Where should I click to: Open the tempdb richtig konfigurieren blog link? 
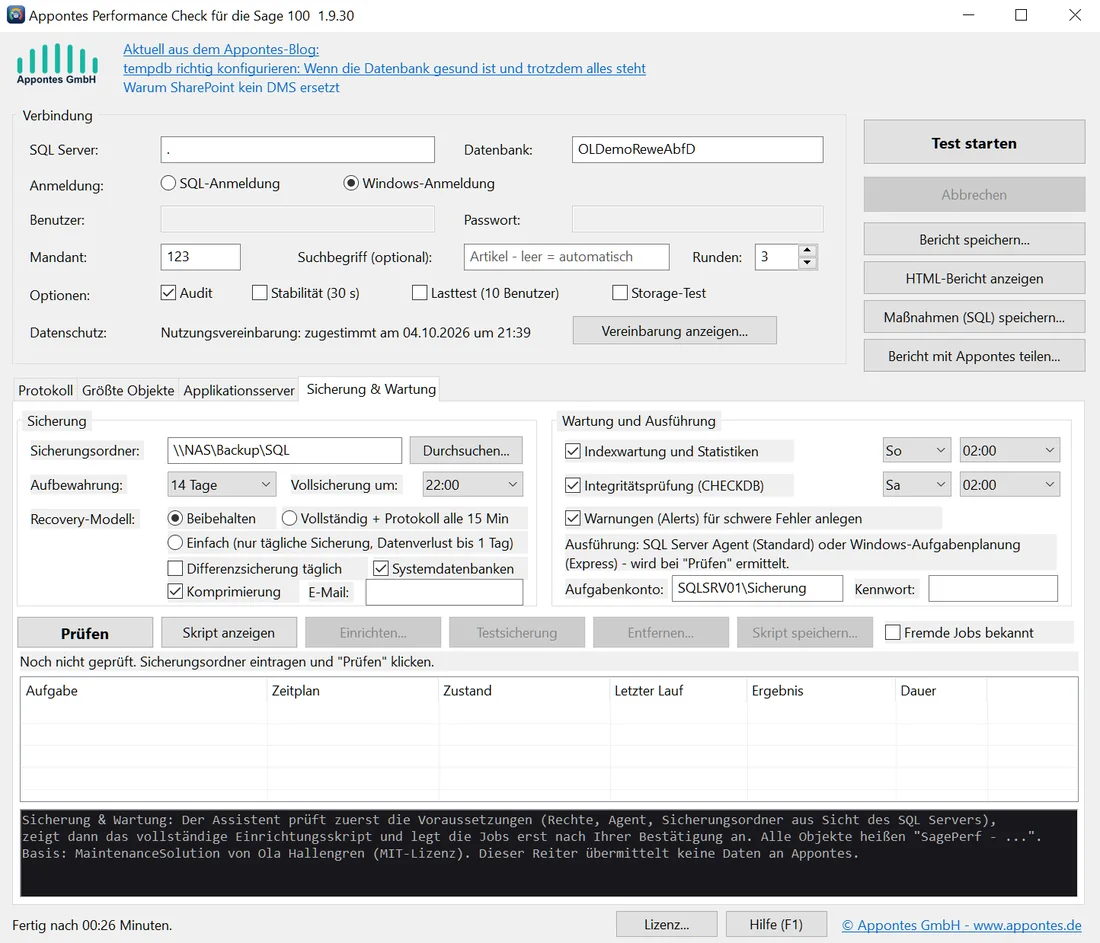point(384,68)
